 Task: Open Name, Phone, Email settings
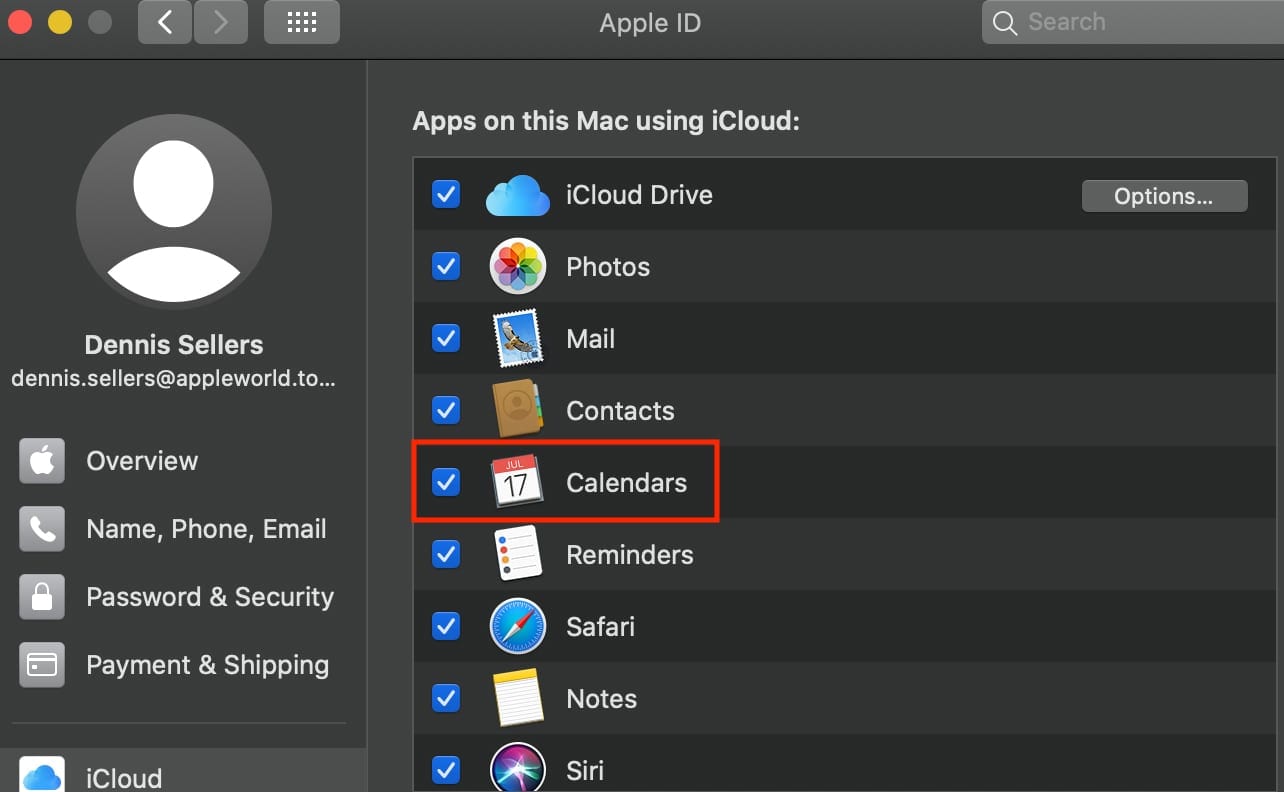pyautogui.click(x=206, y=529)
